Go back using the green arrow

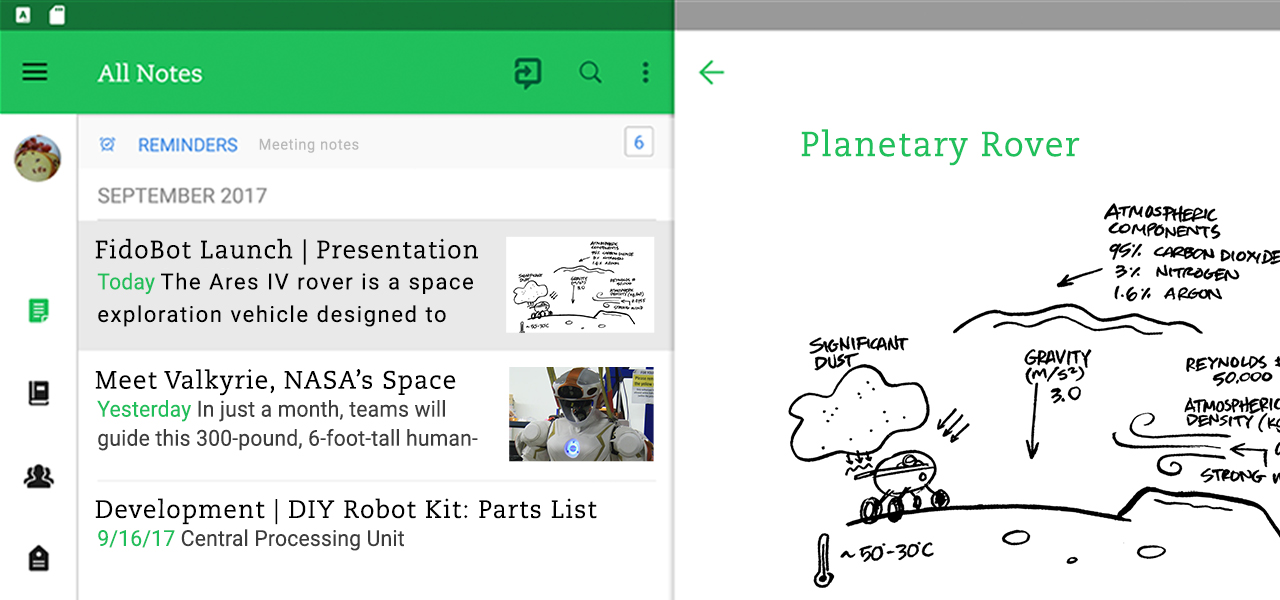coord(711,72)
